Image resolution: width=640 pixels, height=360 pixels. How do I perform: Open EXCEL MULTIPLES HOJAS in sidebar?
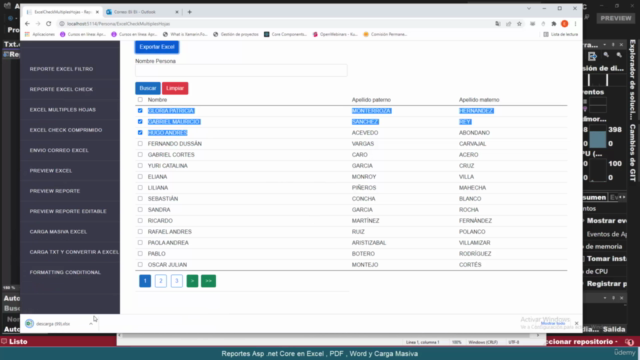62,110
